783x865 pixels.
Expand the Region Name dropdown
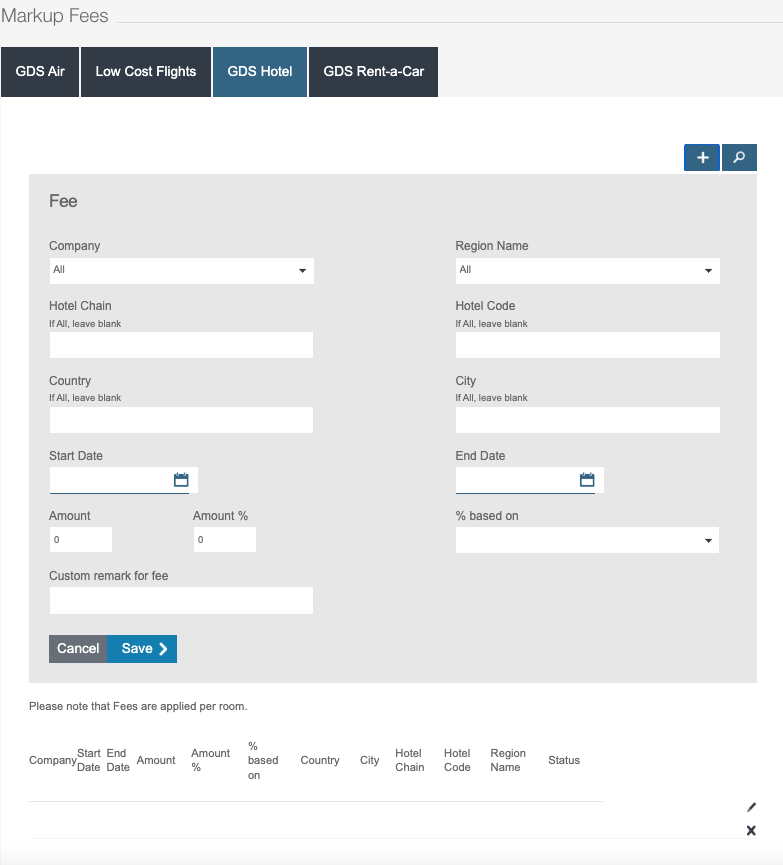pos(587,271)
